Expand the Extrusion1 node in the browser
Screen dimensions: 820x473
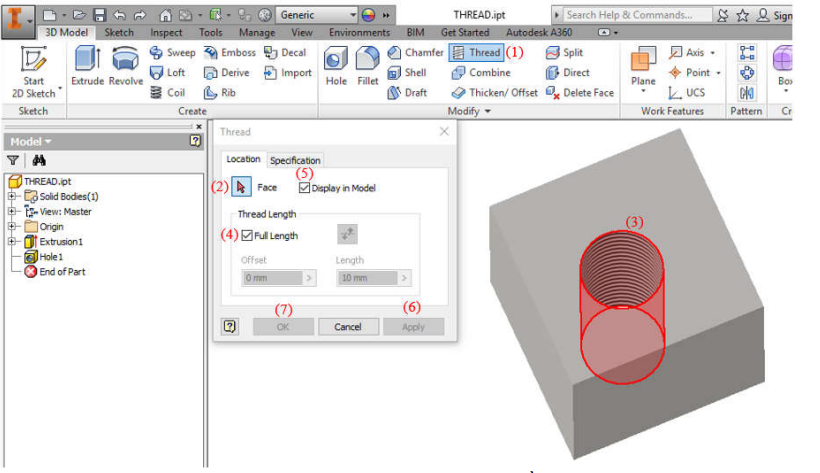coord(12,242)
